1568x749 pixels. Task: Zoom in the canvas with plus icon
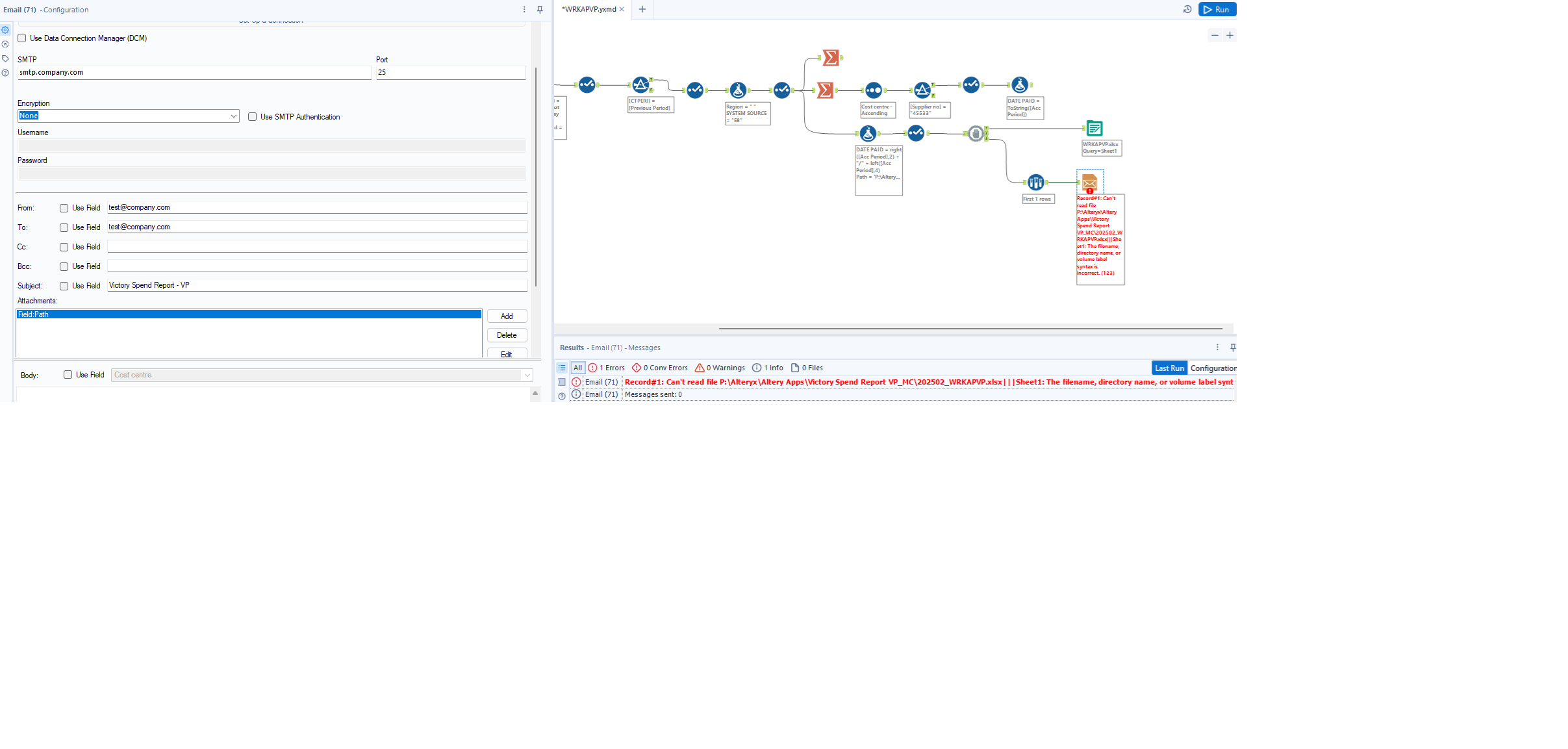1230,36
